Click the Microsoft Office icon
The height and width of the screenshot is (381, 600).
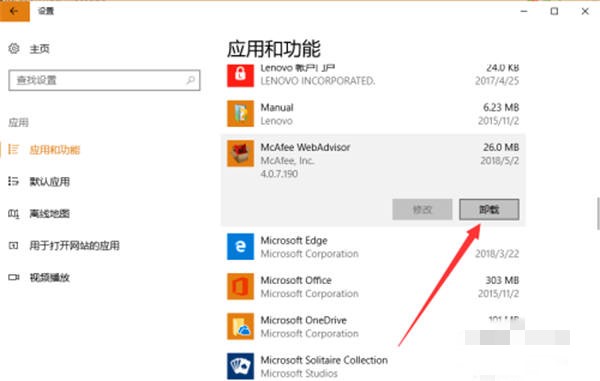tap(240, 287)
